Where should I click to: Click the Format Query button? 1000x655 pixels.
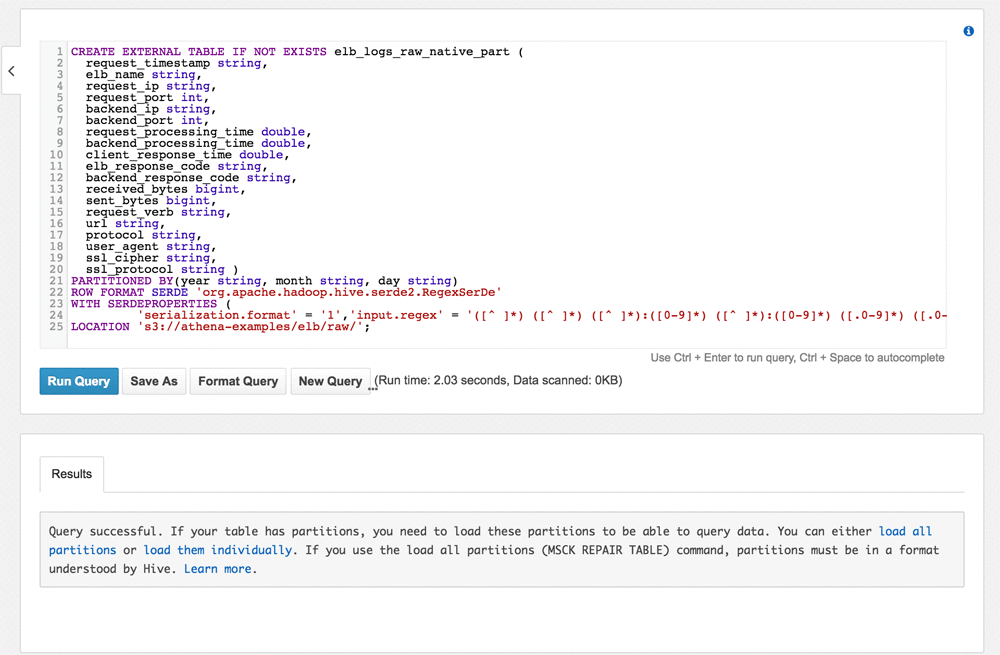pos(238,381)
